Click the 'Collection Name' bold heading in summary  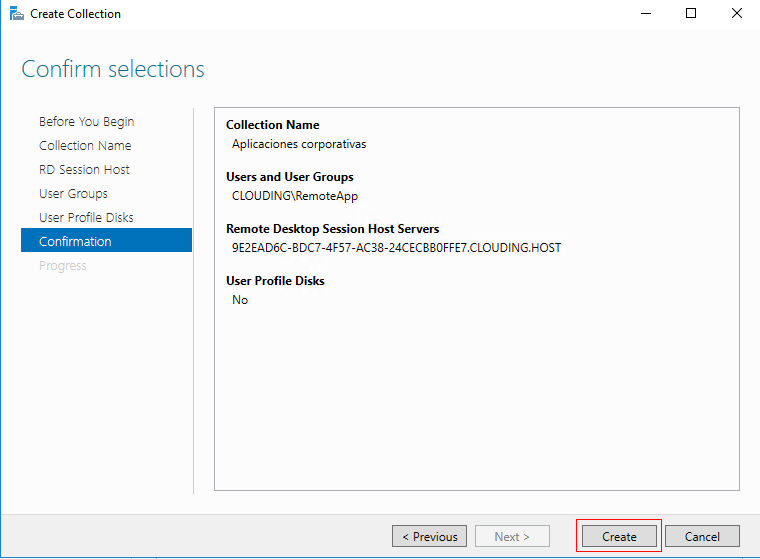tap(272, 125)
